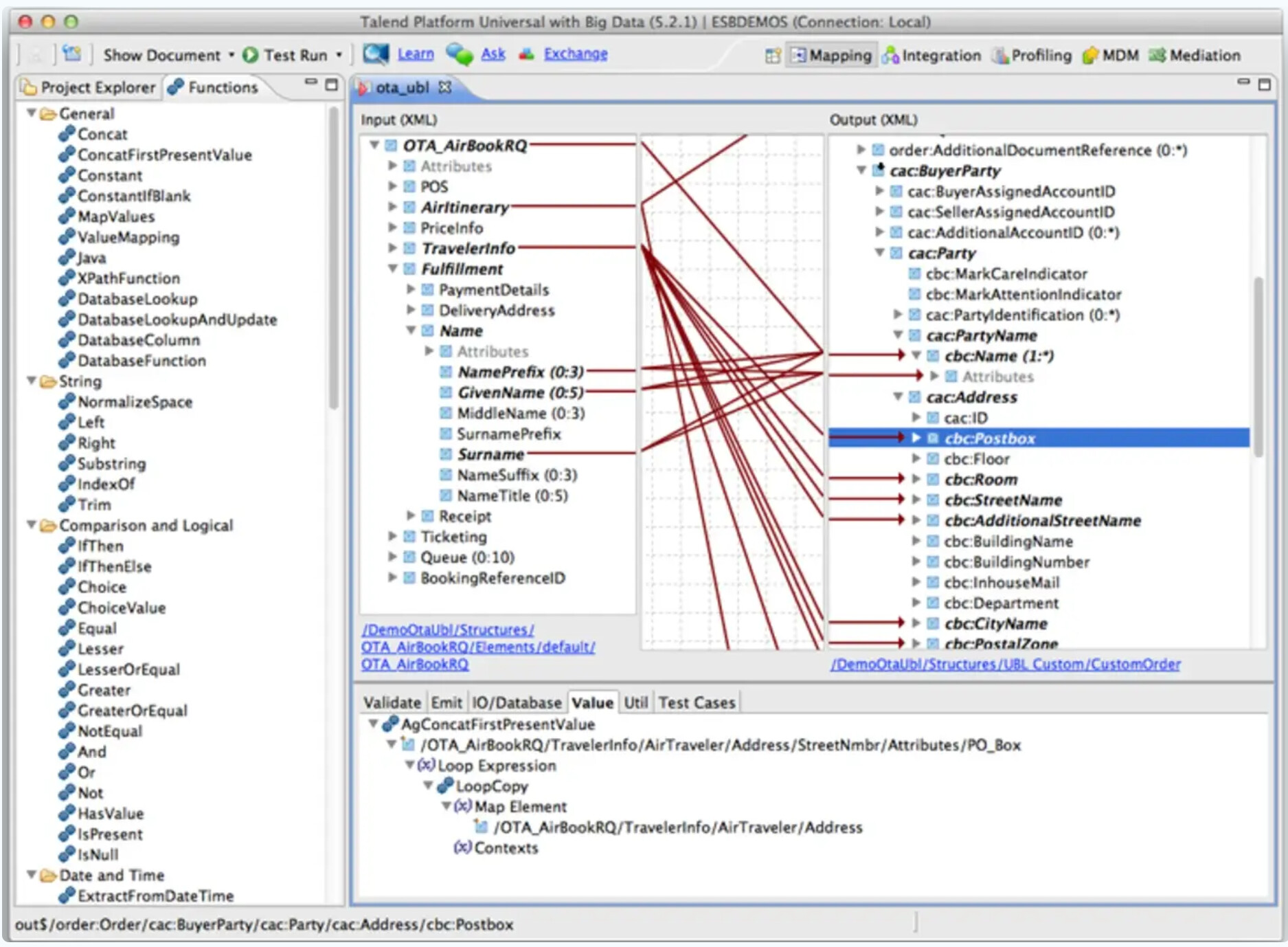This screenshot has width=1288, height=947.
Task: Expand the cac:PartyIdentification output node
Action: [x=897, y=315]
